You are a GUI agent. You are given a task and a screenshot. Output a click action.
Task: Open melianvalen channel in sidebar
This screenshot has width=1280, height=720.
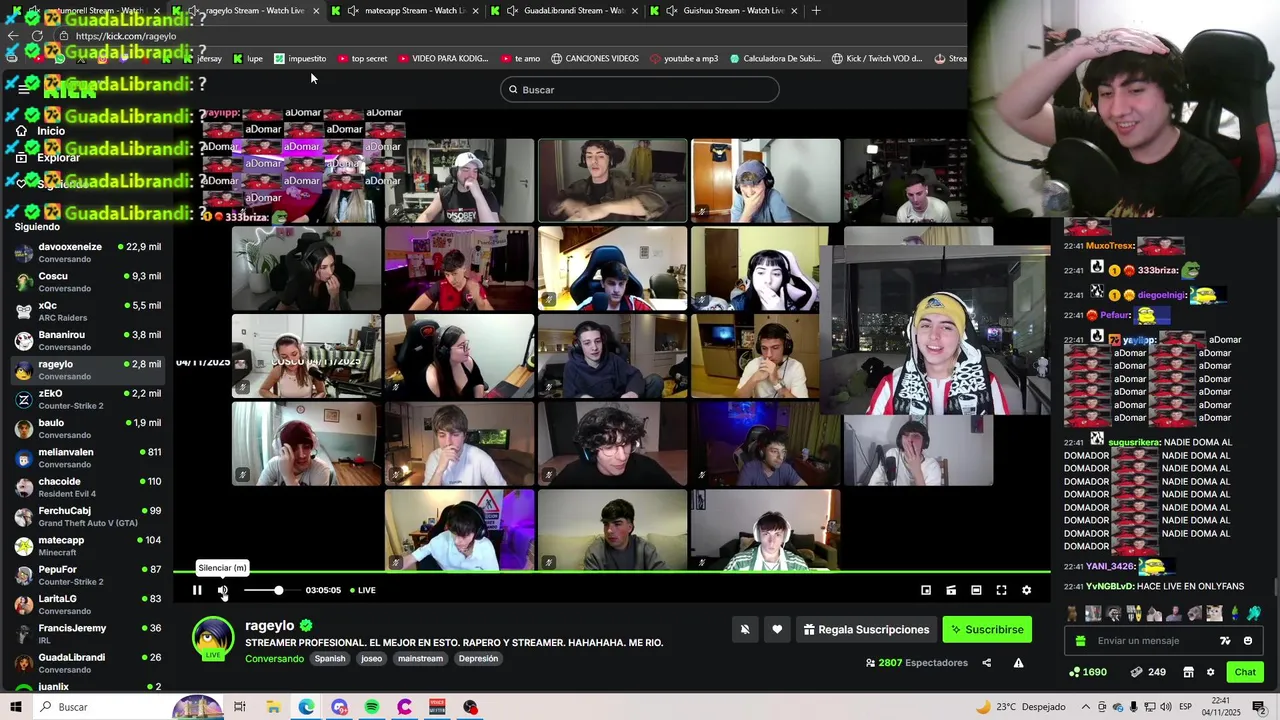(87, 458)
